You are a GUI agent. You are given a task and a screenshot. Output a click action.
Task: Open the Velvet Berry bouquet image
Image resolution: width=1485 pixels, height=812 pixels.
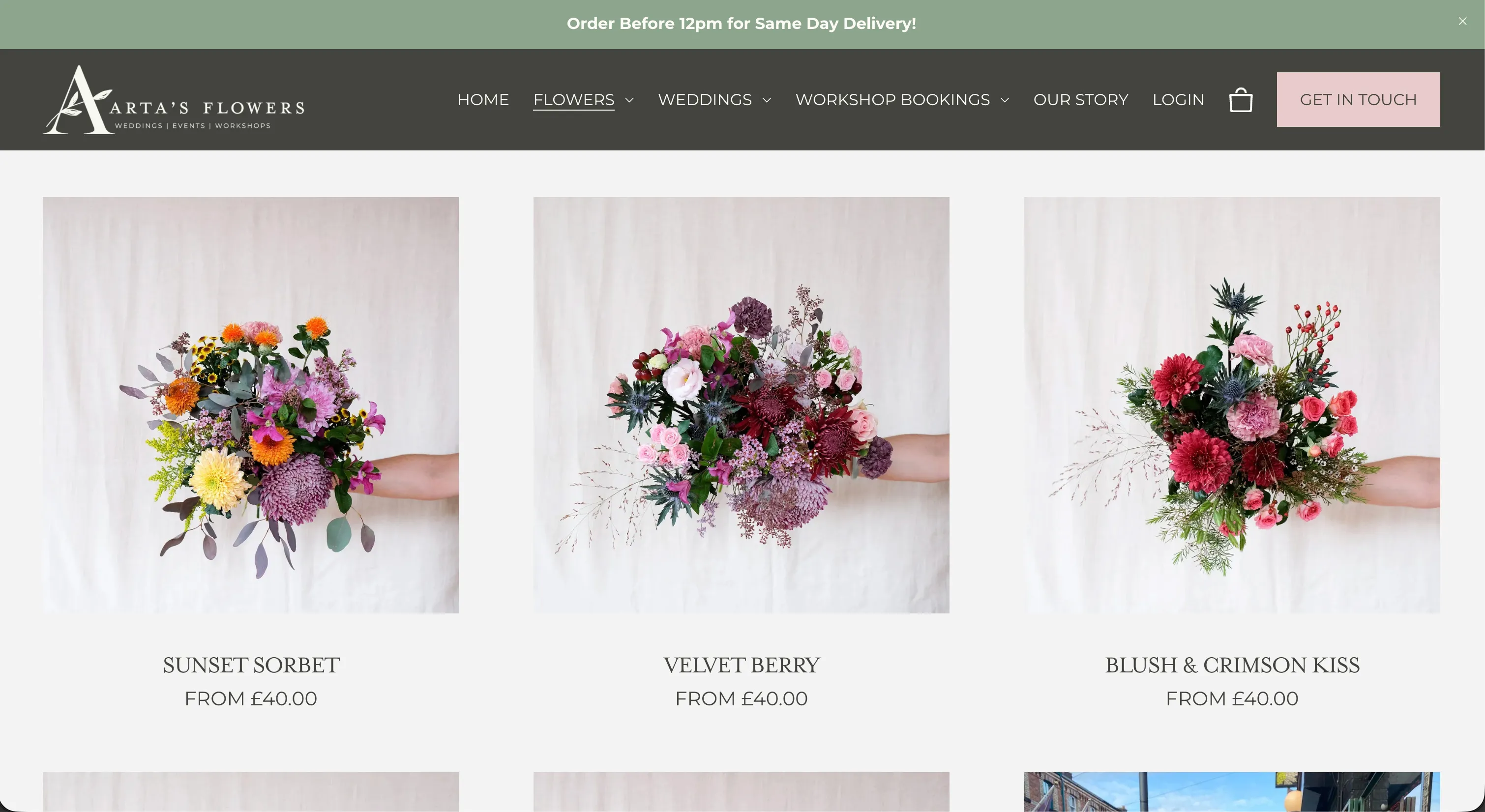pyautogui.click(x=742, y=405)
